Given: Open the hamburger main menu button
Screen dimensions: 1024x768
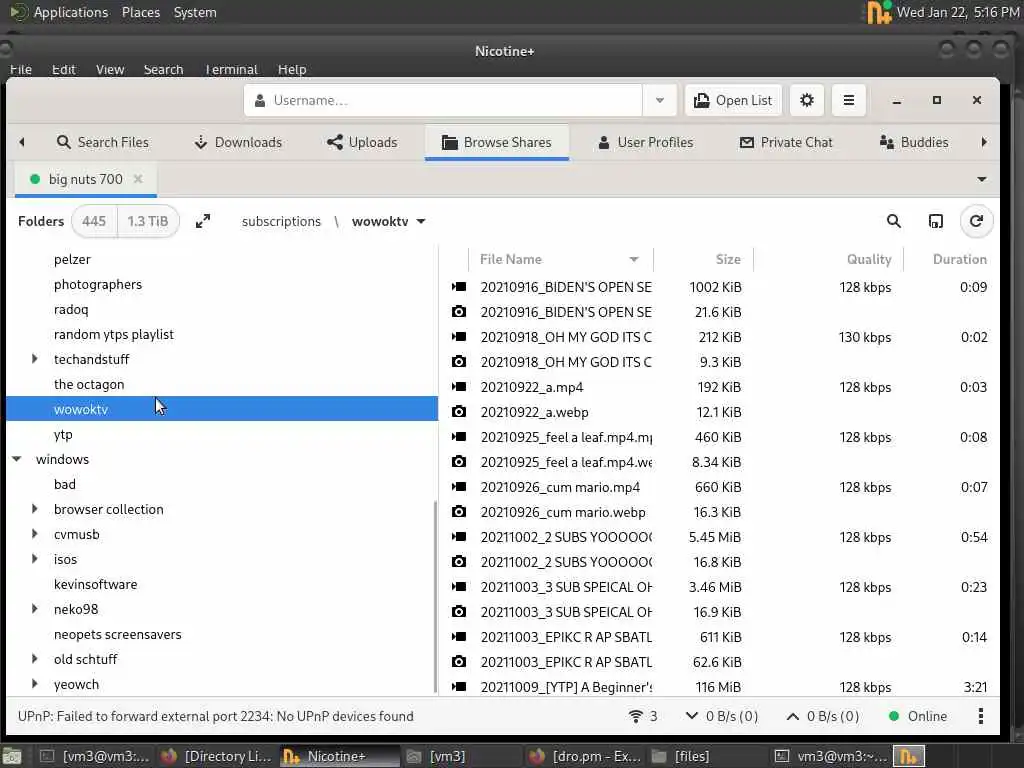Looking at the screenshot, I should (x=848, y=101).
